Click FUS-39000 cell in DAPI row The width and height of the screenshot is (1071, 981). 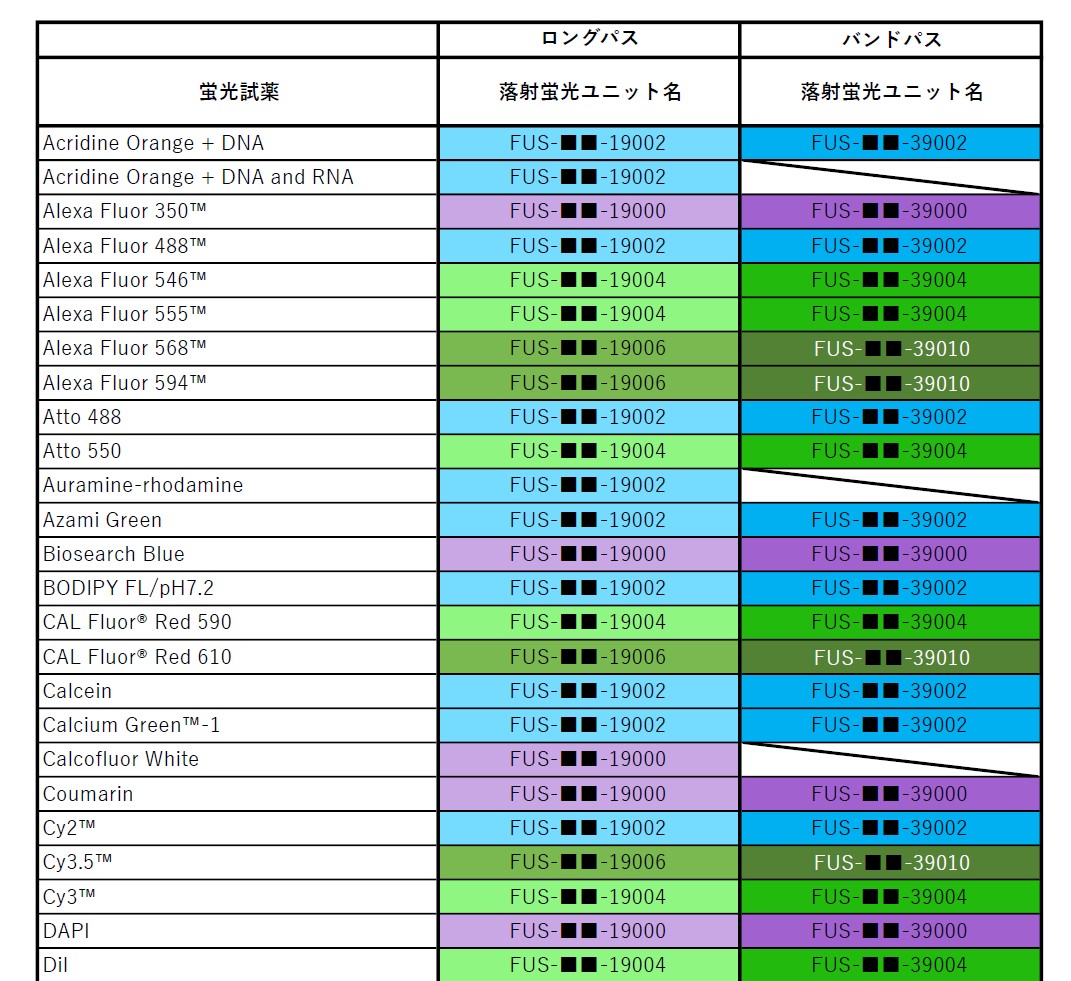(x=891, y=930)
